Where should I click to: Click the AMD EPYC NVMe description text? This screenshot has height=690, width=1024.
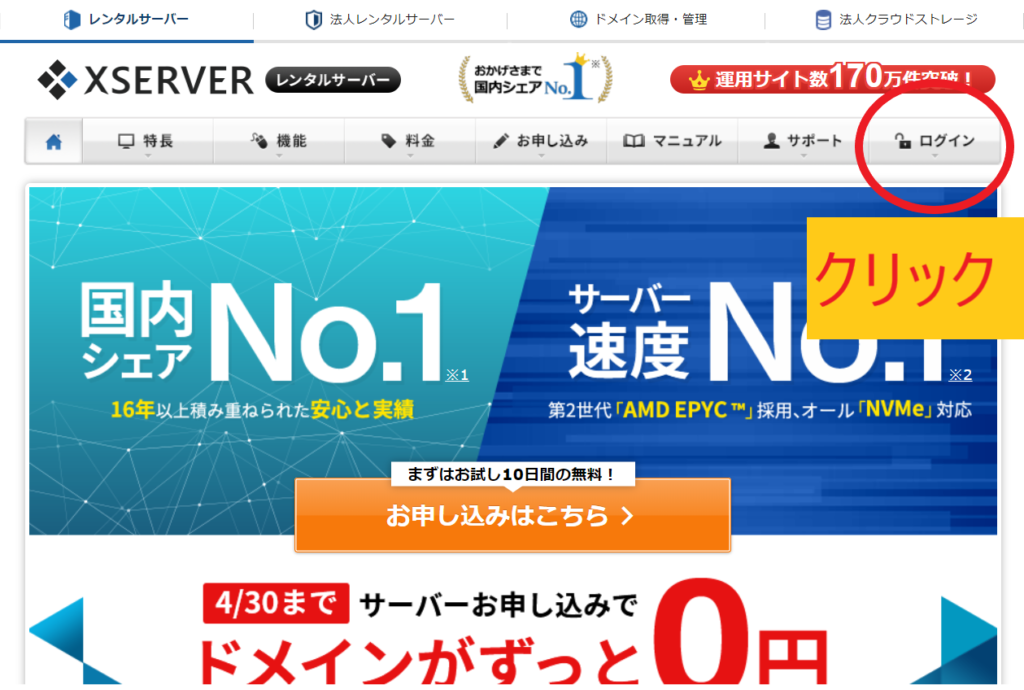(760, 410)
